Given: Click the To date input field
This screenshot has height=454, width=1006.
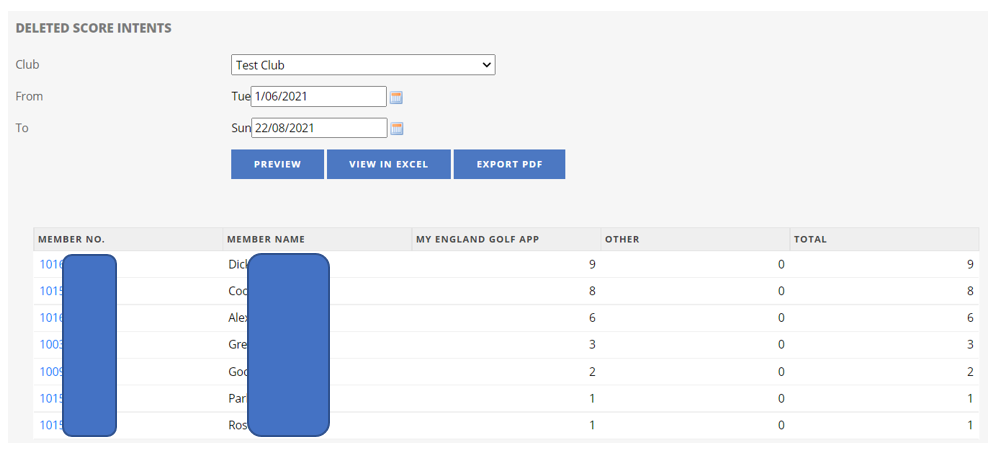Looking at the screenshot, I should click(x=318, y=128).
